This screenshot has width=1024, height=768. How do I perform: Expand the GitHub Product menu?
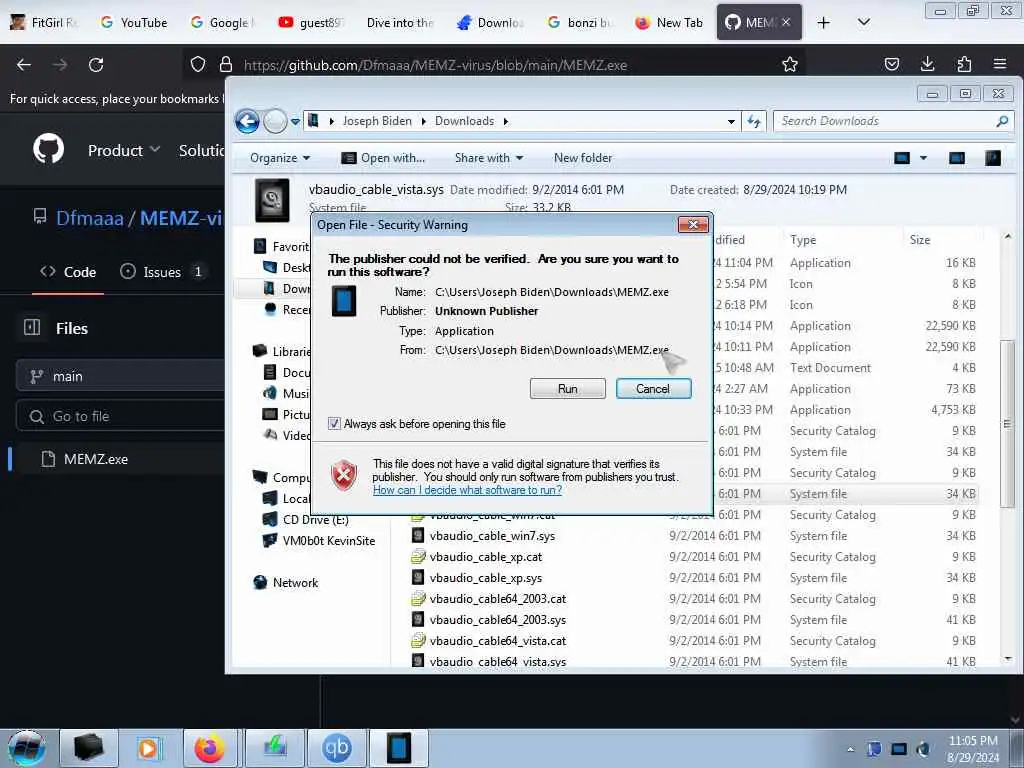[x=124, y=150]
